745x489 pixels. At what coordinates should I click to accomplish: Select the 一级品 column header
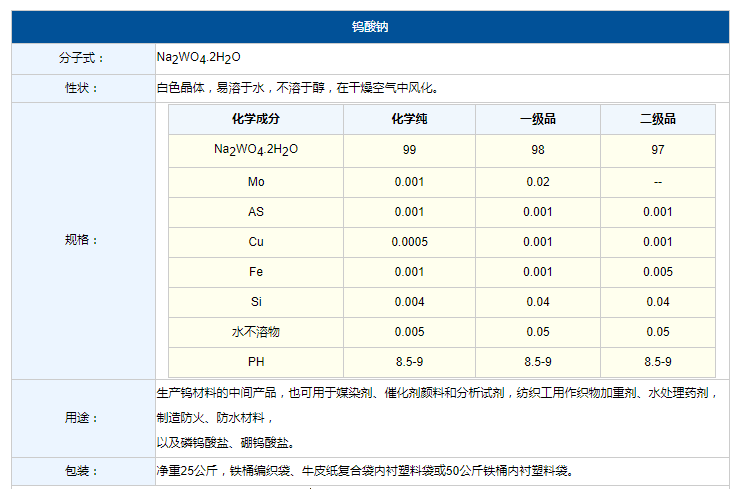(x=537, y=119)
